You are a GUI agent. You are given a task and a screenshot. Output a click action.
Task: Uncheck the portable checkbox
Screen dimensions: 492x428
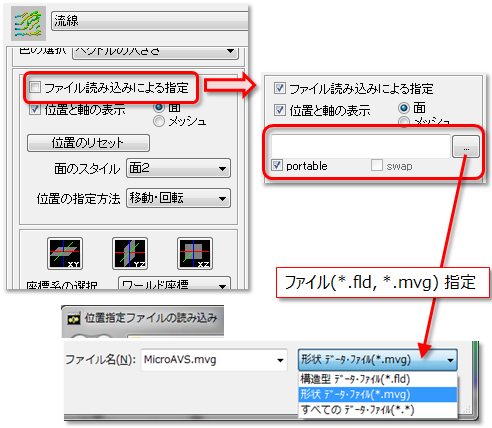[277, 165]
